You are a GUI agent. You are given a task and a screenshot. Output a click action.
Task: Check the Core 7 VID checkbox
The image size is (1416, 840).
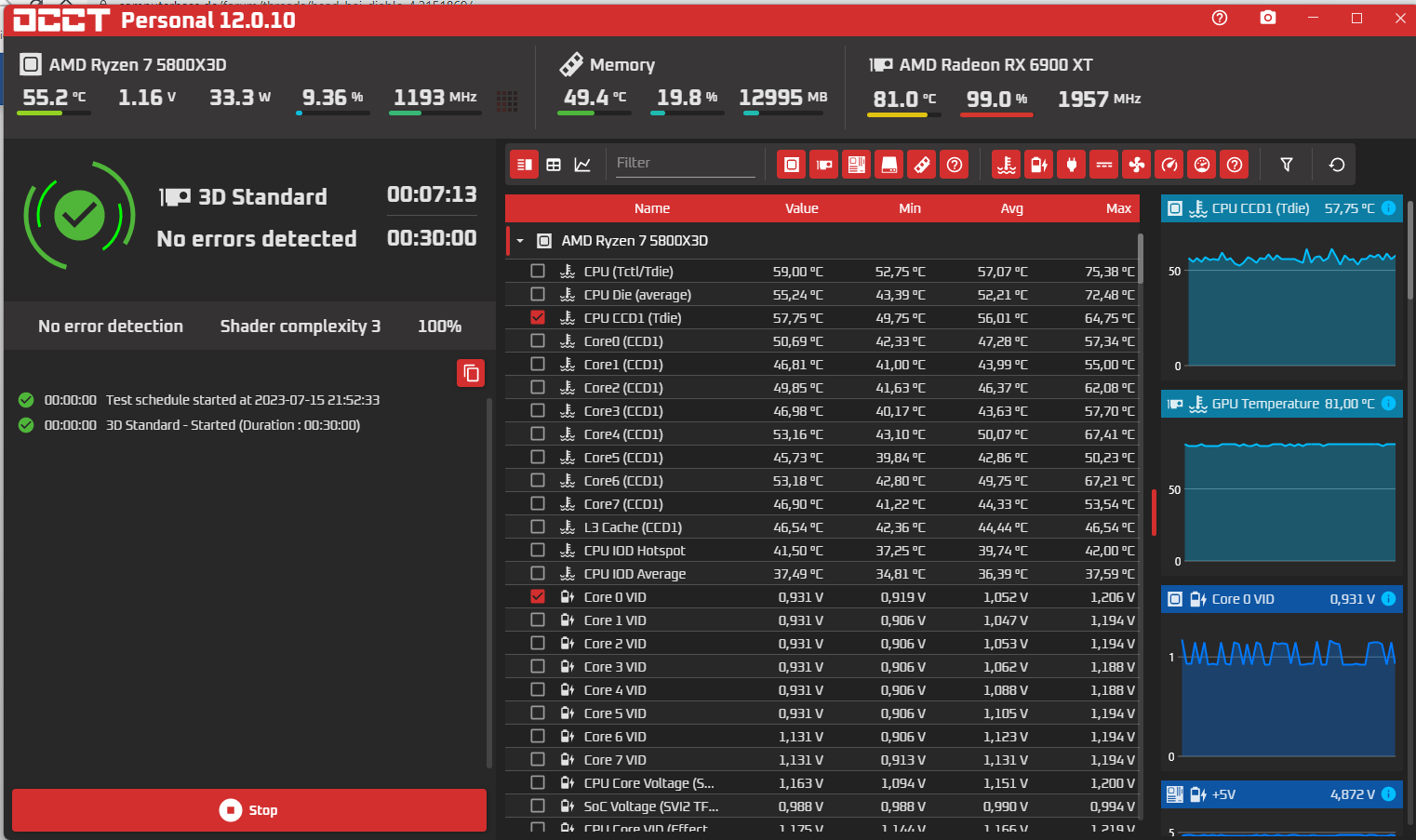[538, 759]
